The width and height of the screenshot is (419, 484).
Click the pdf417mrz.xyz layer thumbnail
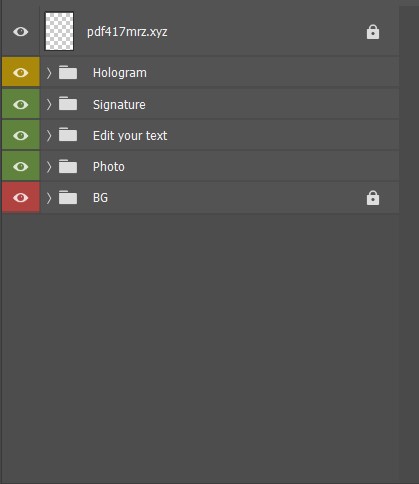59,31
